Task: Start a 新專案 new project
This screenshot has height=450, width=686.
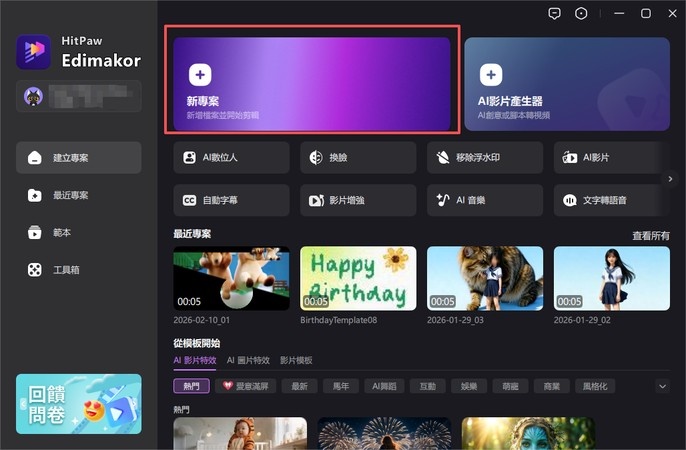Action: [312, 84]
